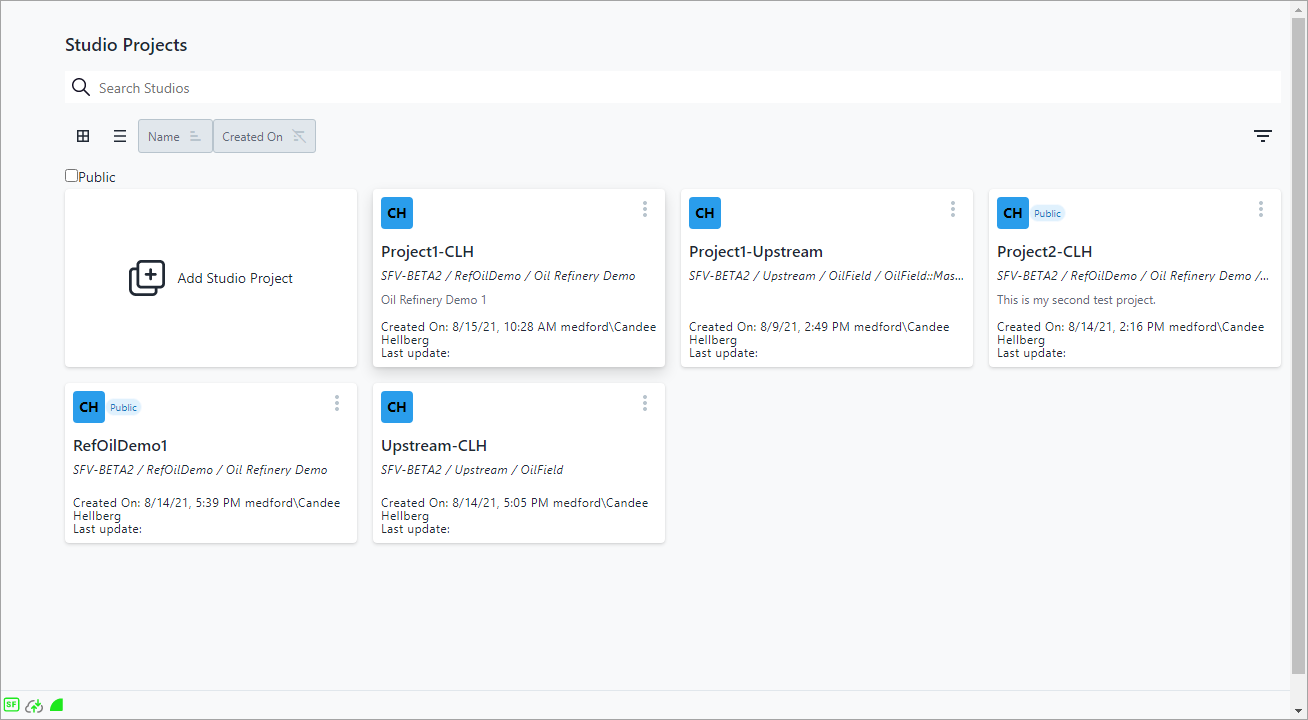Open the Project1-Upstream project title
Screen dimensions: 1308x720
tap(756, 251)
